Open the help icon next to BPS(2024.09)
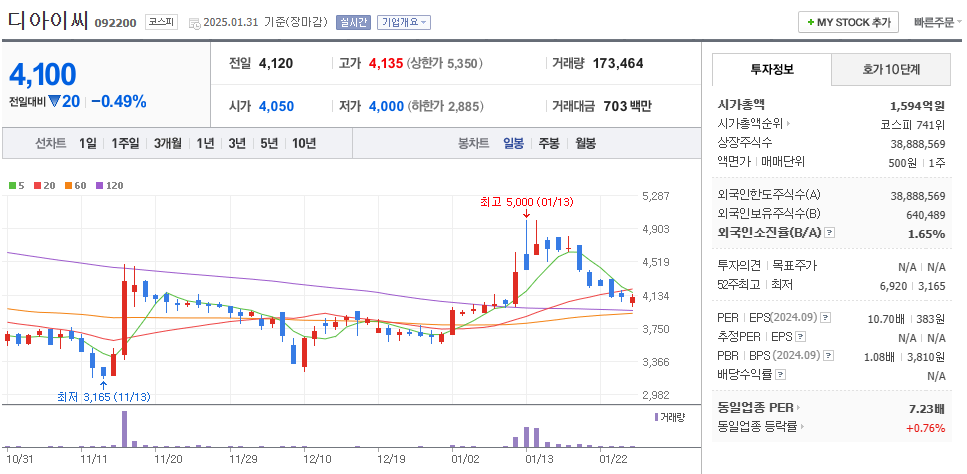The image size is (967, 474). (x=829, y=356)
